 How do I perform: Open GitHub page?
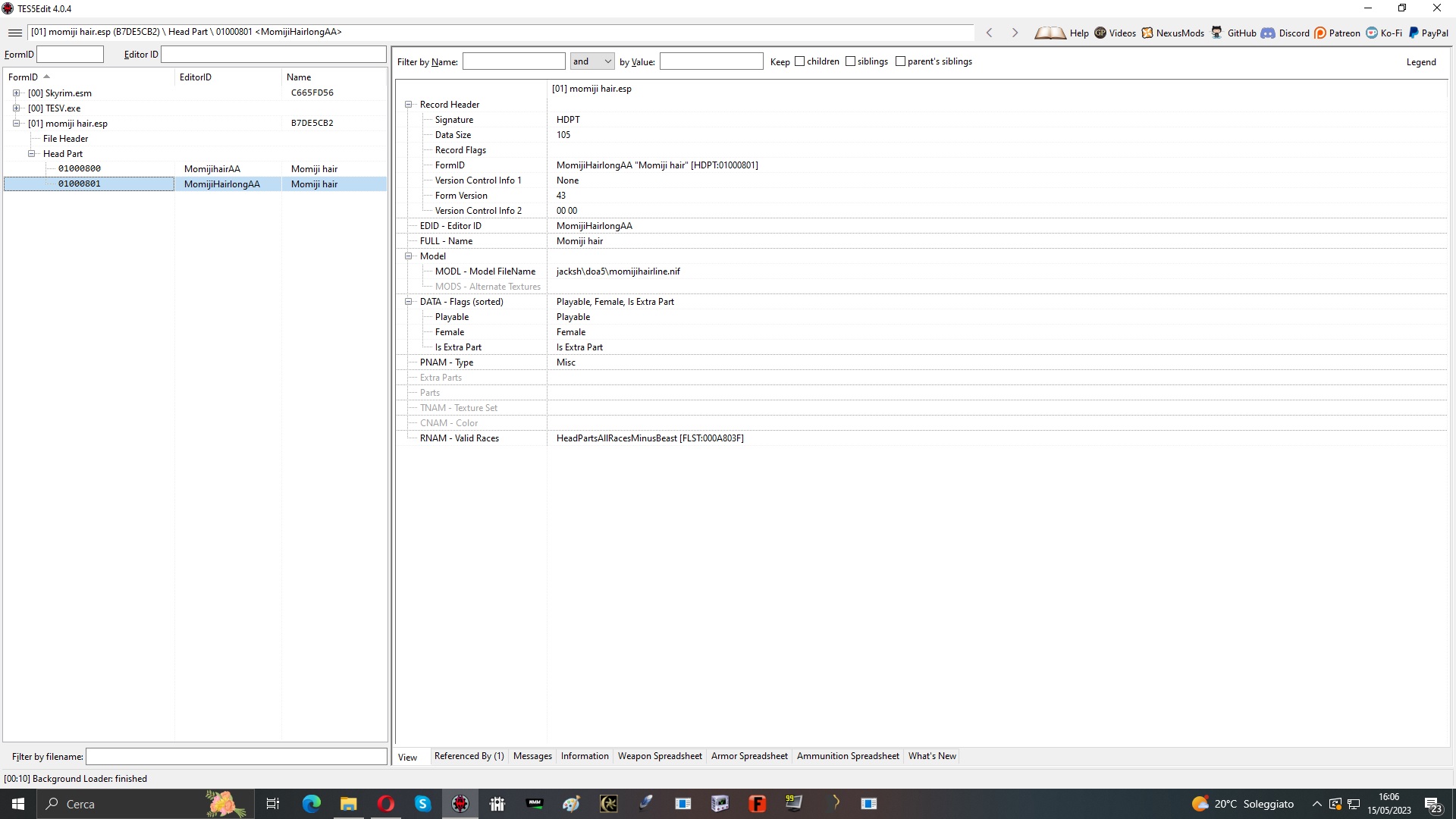pyautogui.click(x=1233, y=33)
